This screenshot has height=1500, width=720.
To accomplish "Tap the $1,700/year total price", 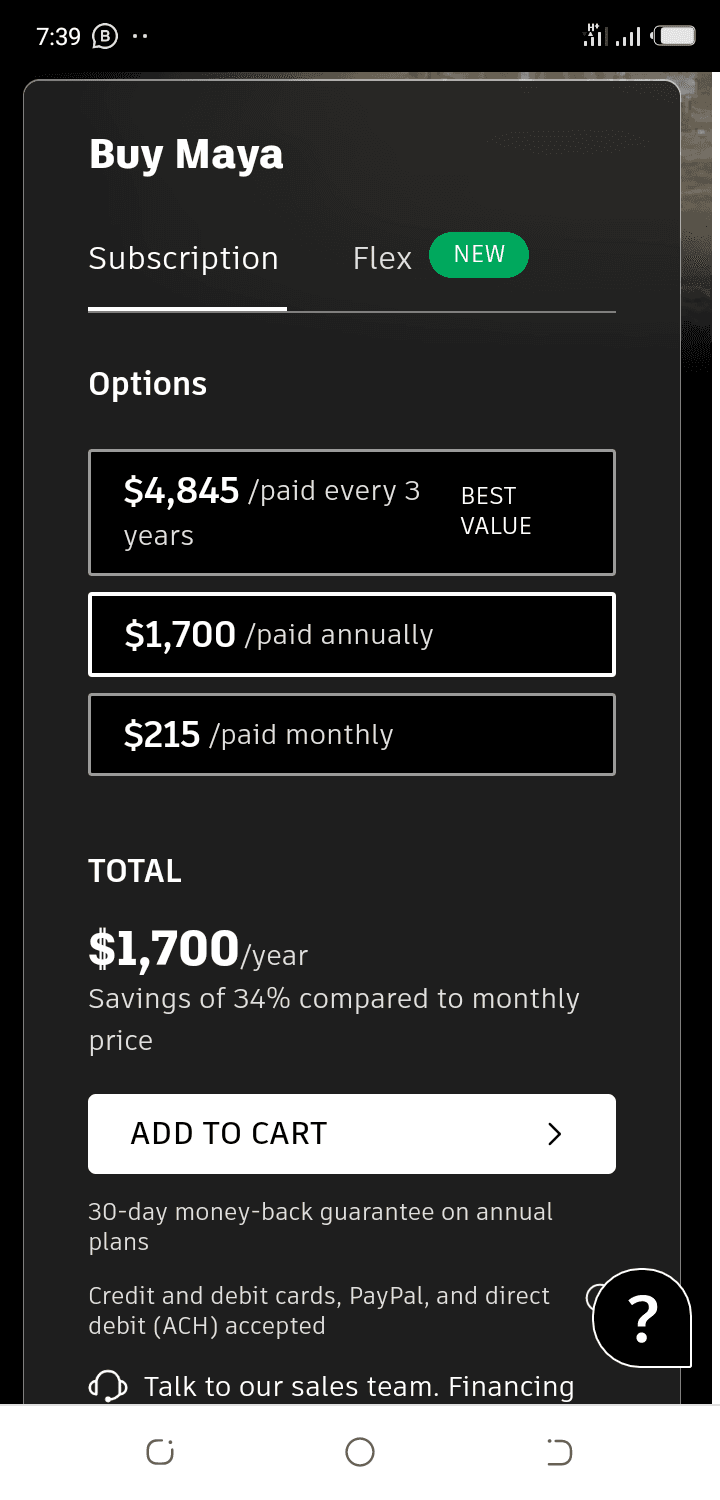I will pos(198,949).
